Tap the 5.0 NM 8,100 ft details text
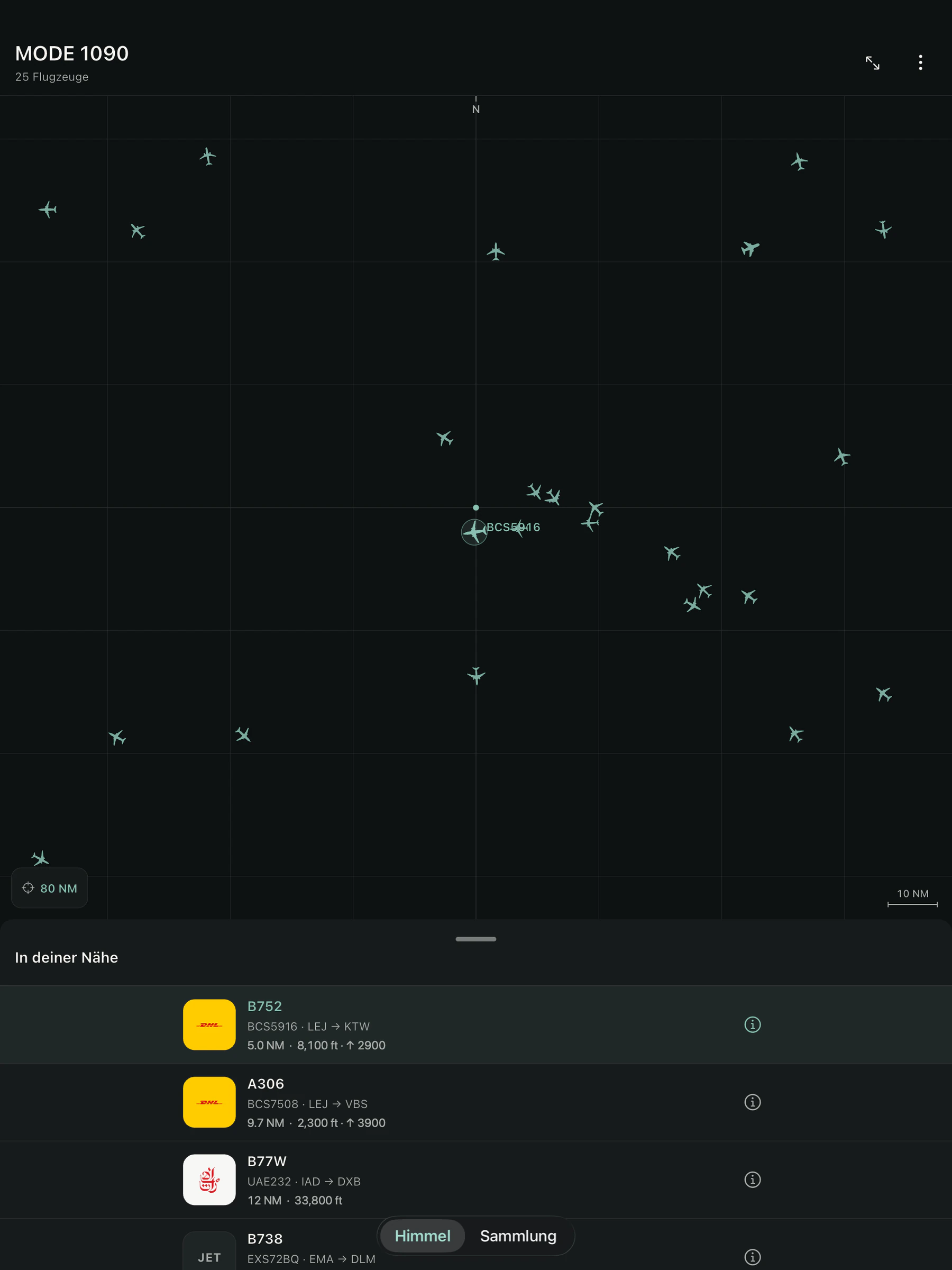 point(316,1045)
